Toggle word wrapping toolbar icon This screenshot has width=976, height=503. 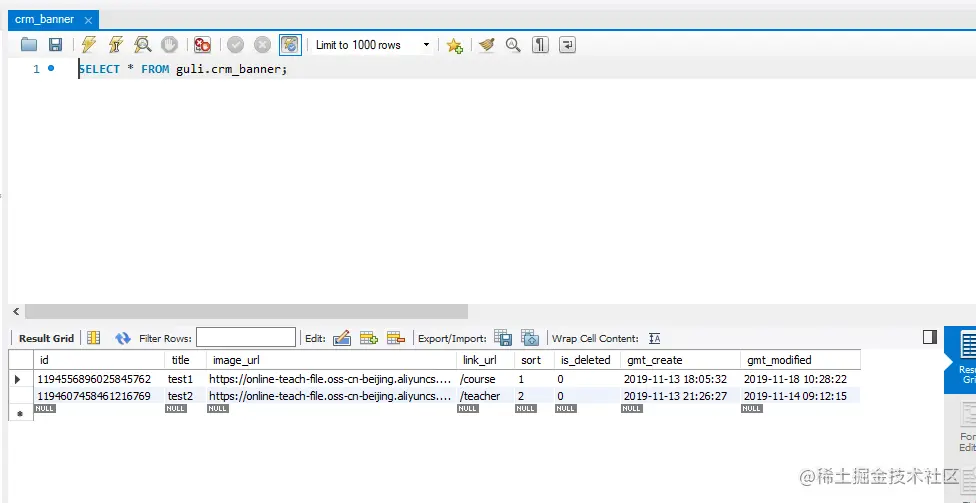click(567, 44)
